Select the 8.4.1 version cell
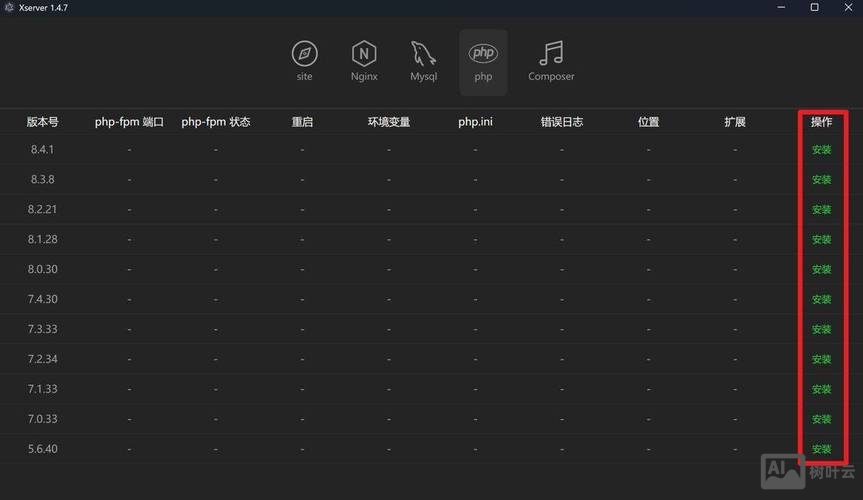The width and height of the screenshot is (863, 500). point(42,149)
